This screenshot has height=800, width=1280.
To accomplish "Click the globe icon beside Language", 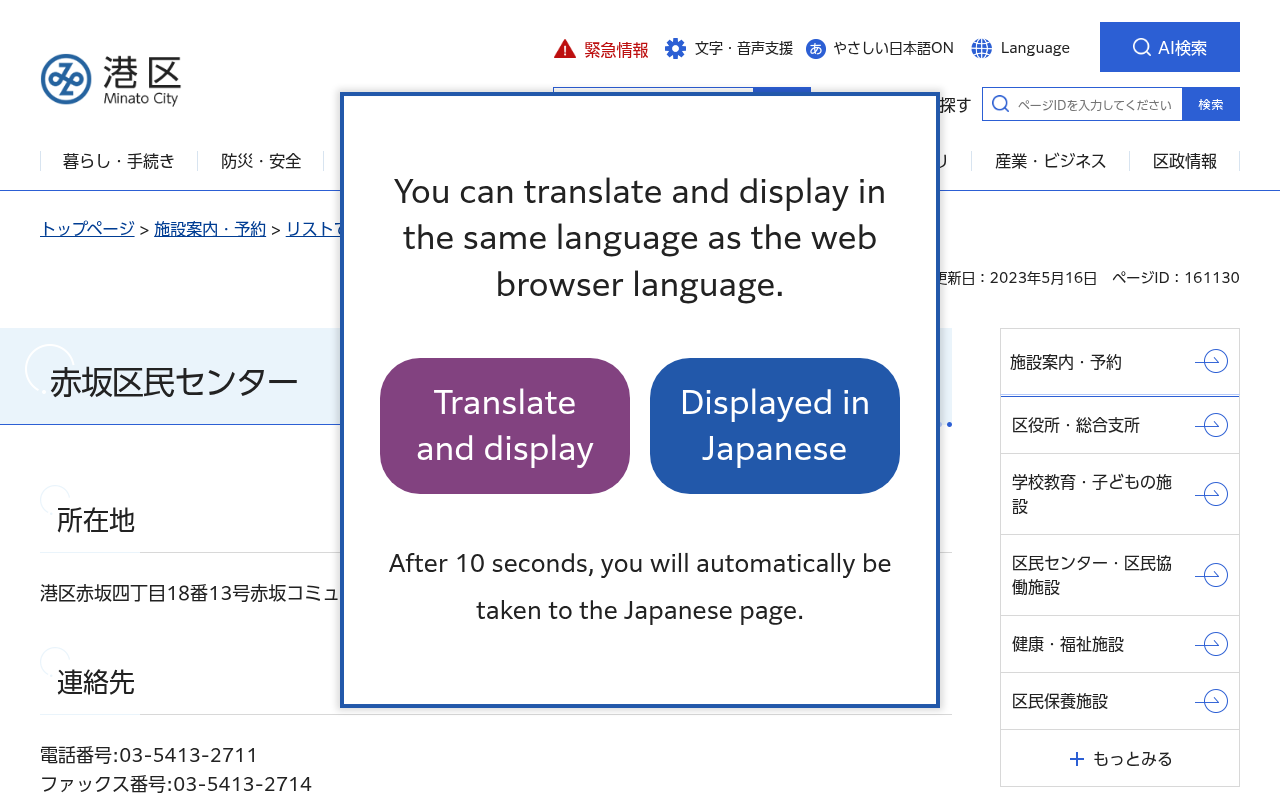I will tap(982, 48).
